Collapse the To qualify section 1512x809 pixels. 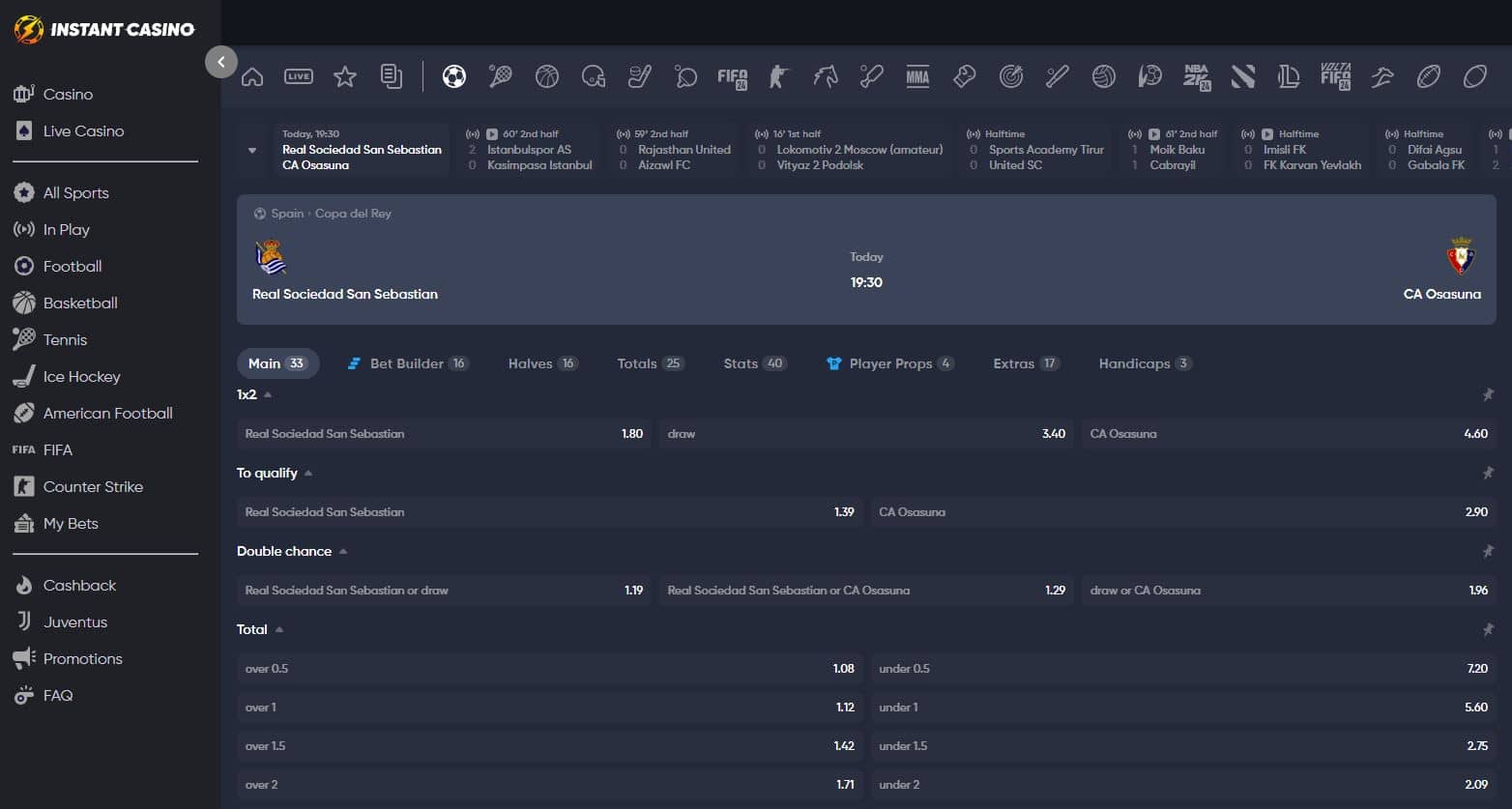[x=308, y=473]
